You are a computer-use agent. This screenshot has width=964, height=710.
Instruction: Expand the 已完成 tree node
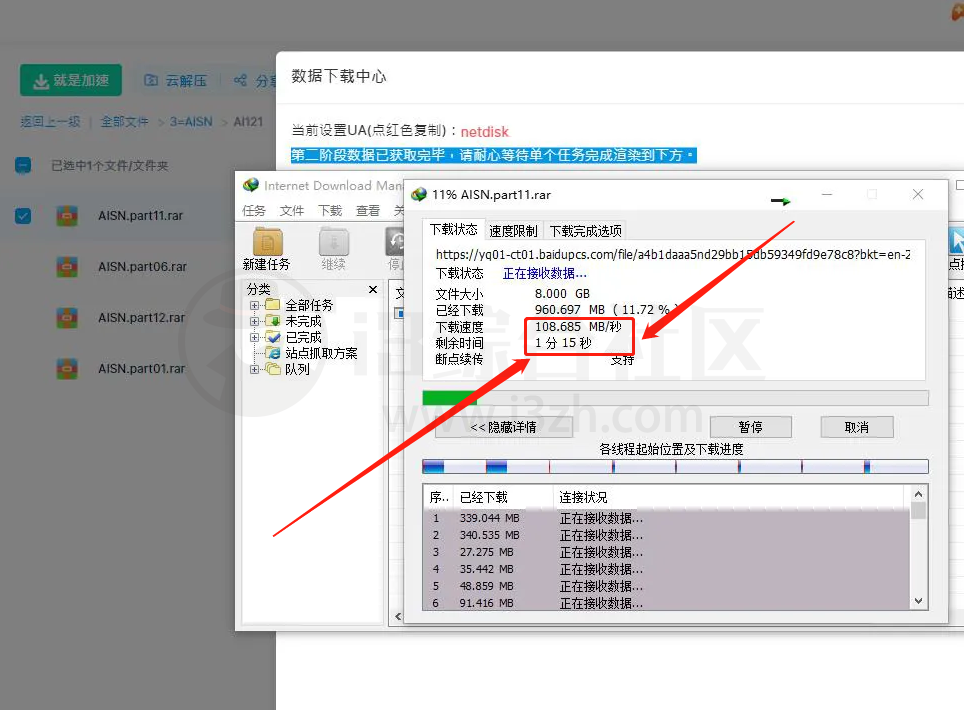(x=254, y=337)
